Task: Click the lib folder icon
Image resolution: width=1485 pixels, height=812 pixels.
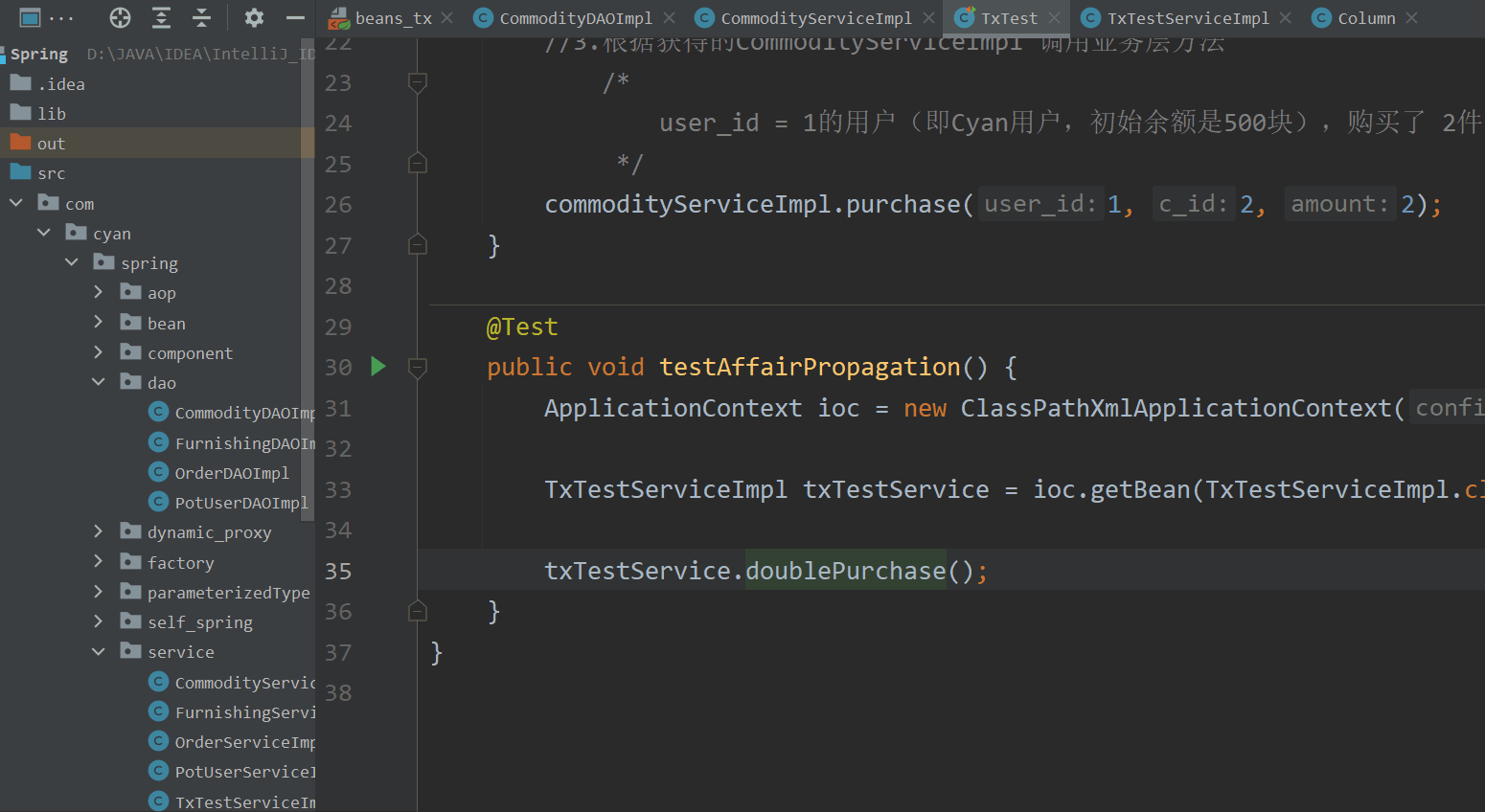Action: tap(20, 113)
